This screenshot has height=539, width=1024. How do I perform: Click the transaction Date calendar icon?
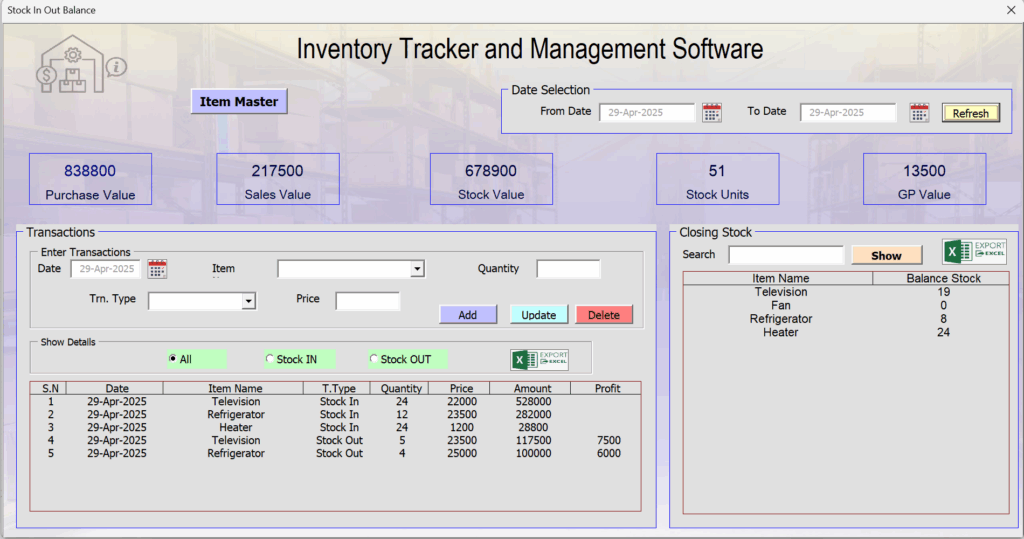click(x=157, y=268)
